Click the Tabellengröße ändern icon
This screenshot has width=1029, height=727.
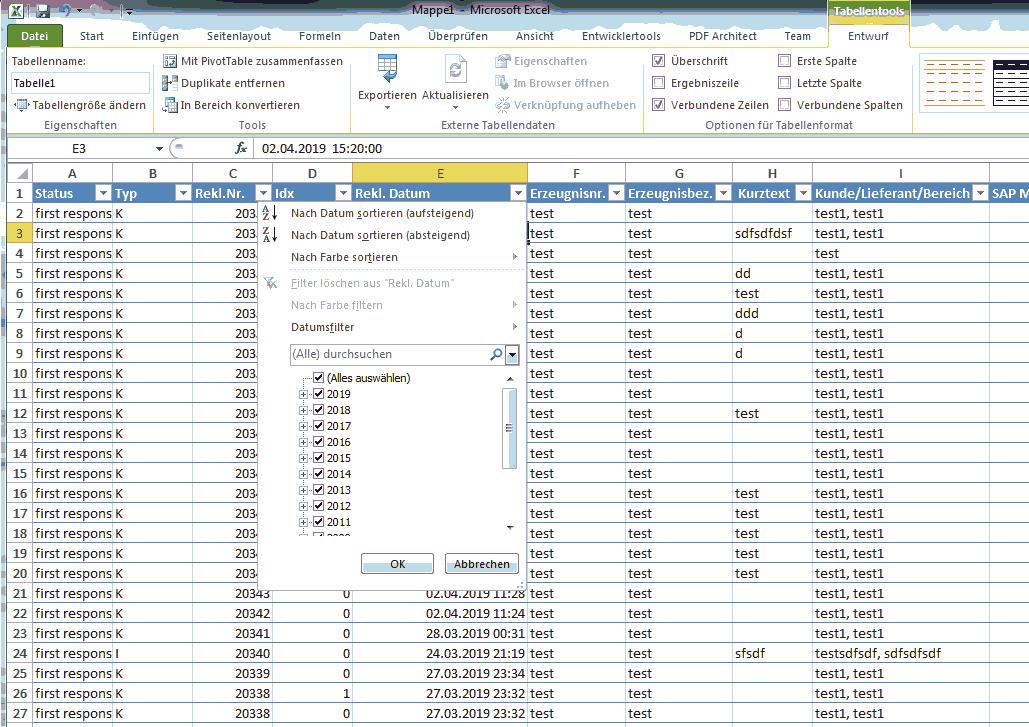coord(20,105)
